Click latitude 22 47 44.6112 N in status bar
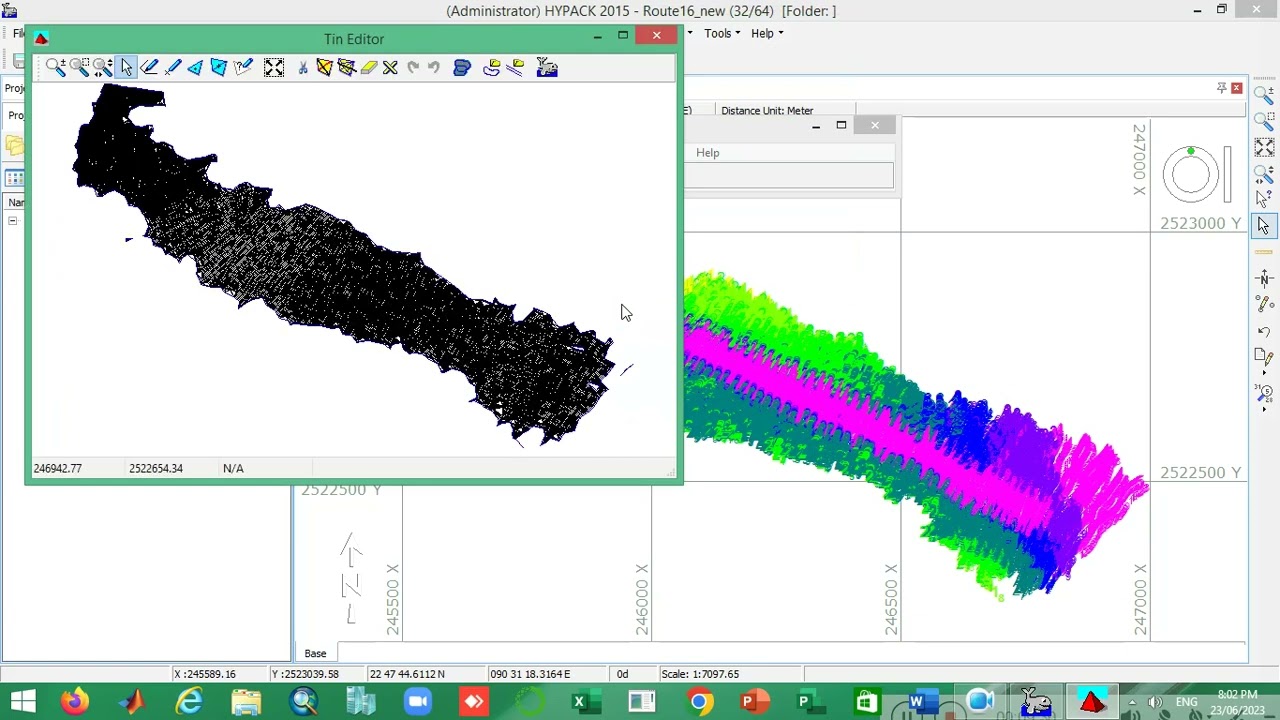This screenshot has width=1280, height=720. click(x=407, y=674)
